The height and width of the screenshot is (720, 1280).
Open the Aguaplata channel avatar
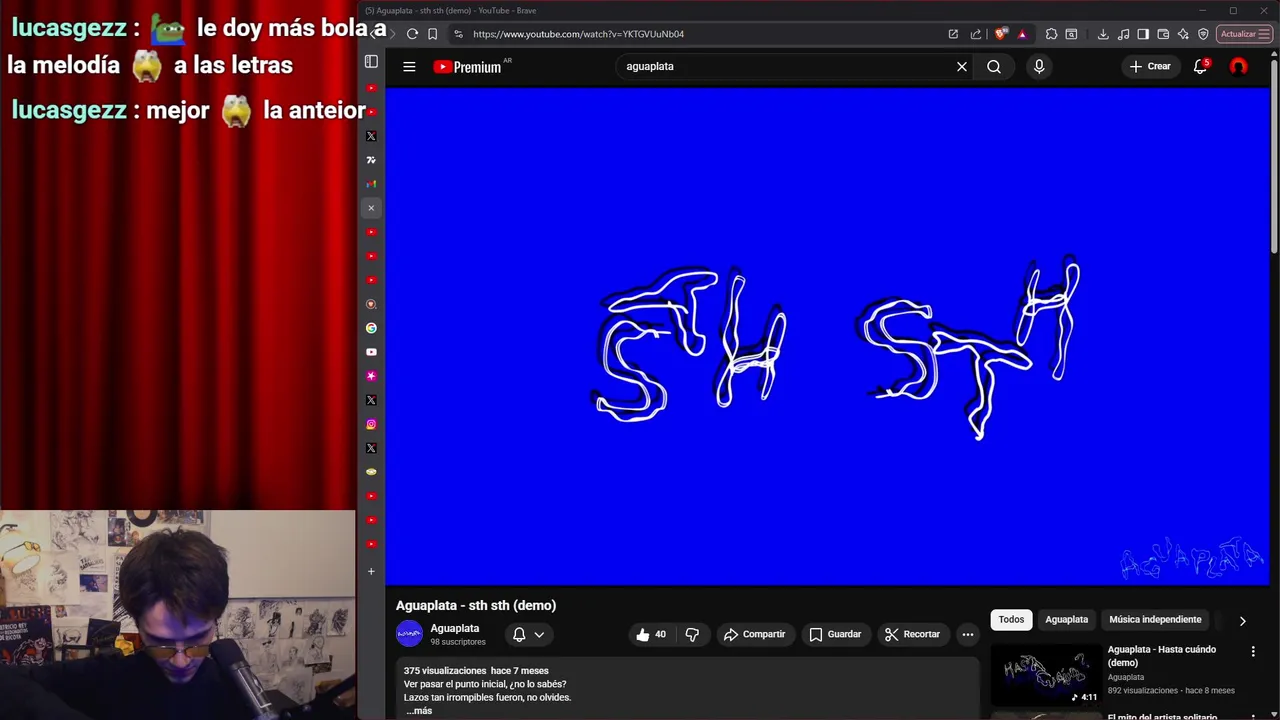[409, 634]
